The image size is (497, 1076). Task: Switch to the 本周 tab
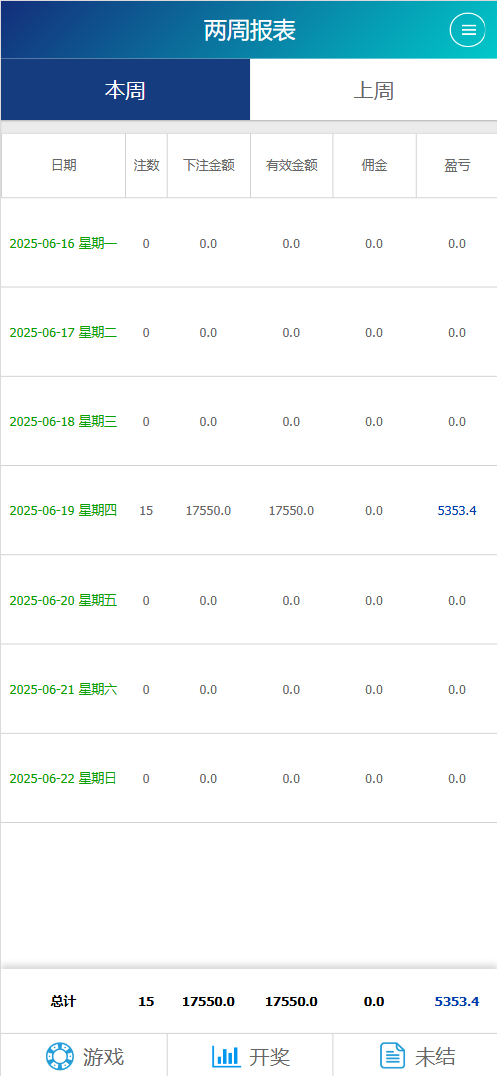pos(125,90)
